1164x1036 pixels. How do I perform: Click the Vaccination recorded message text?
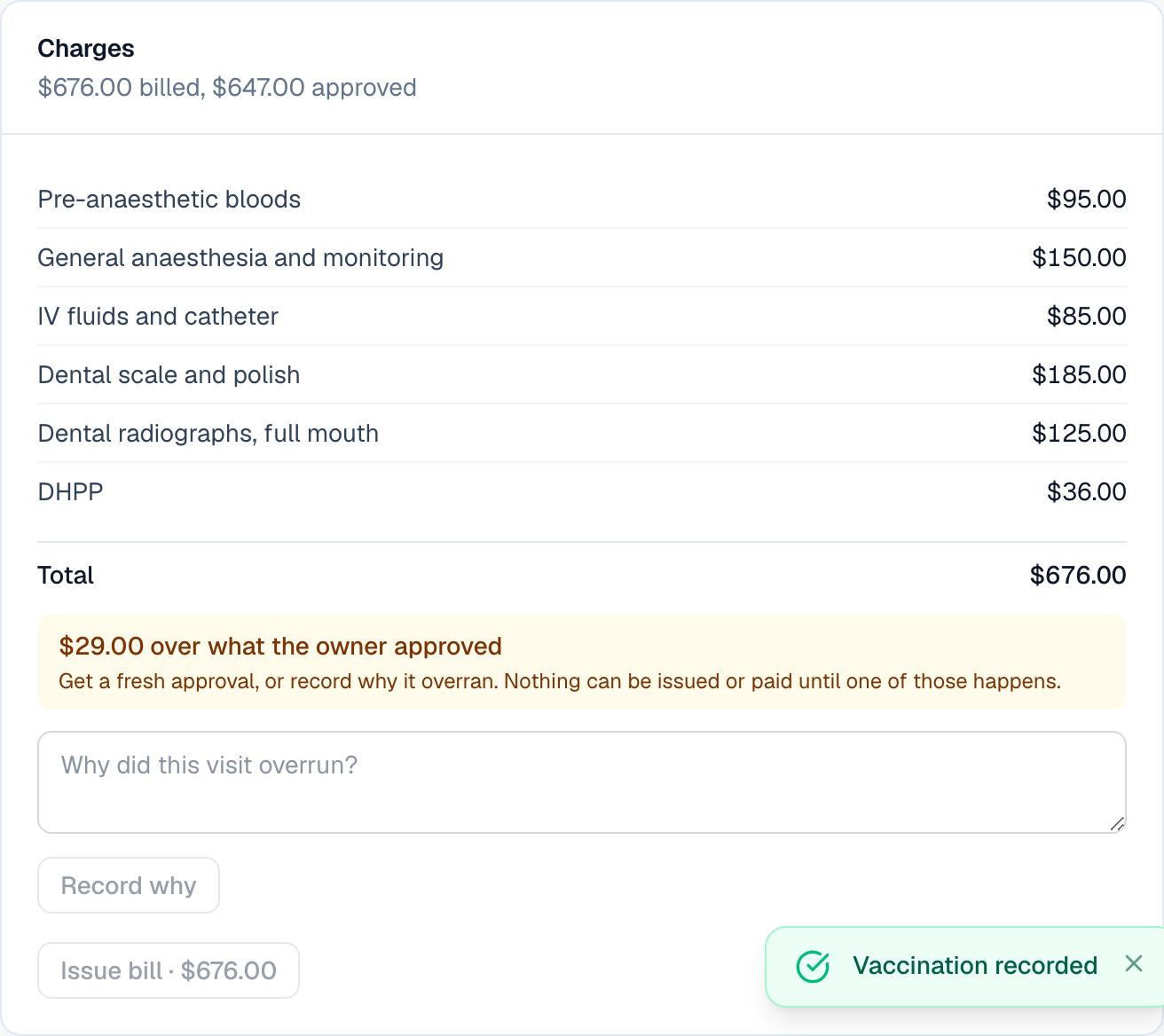[x=975, y=965]
